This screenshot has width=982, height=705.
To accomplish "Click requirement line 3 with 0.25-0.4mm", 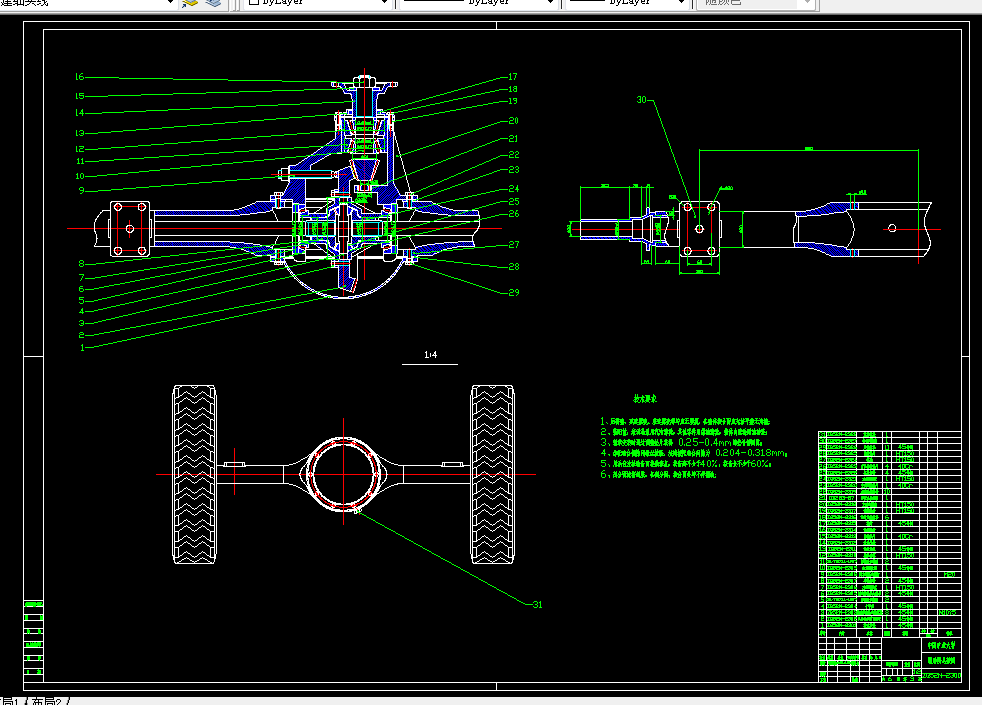I will (681, 443).
